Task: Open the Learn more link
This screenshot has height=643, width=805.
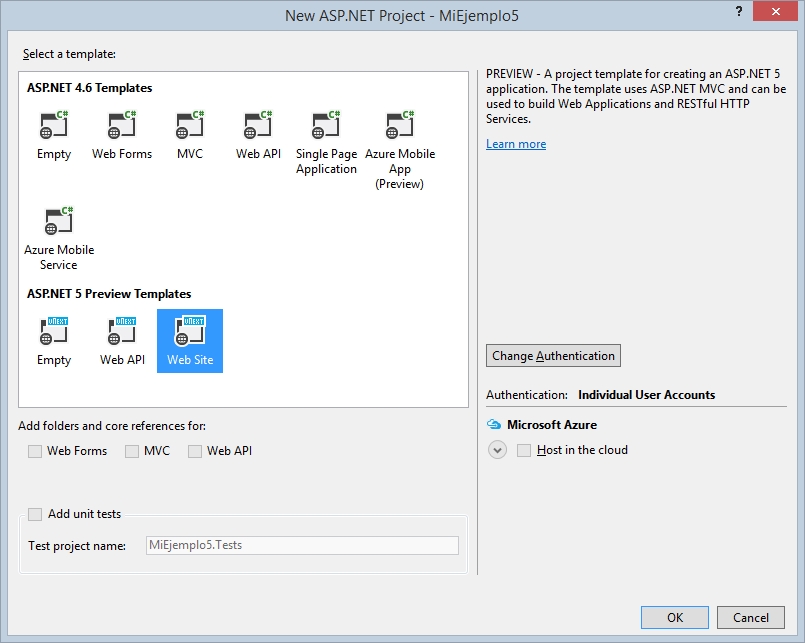Action: [516, 144]
